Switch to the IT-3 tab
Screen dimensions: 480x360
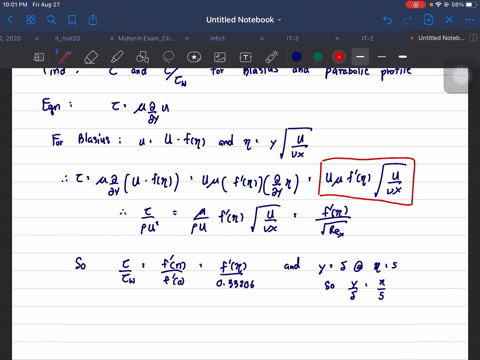pos(292,38)
